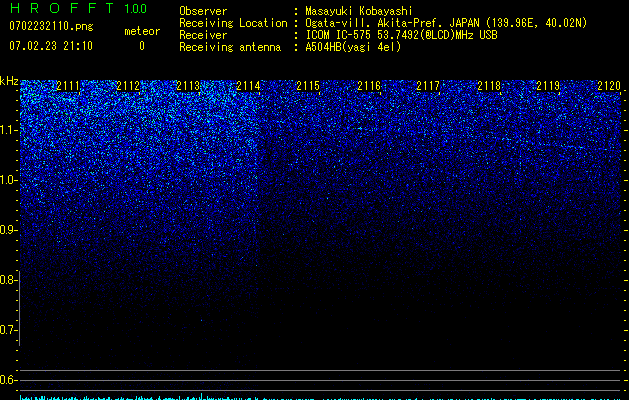Image resolution: width=629 pixels, height=400 pixels.
Task: Click the 2115 time marker
Action: [x=308, y=86]
